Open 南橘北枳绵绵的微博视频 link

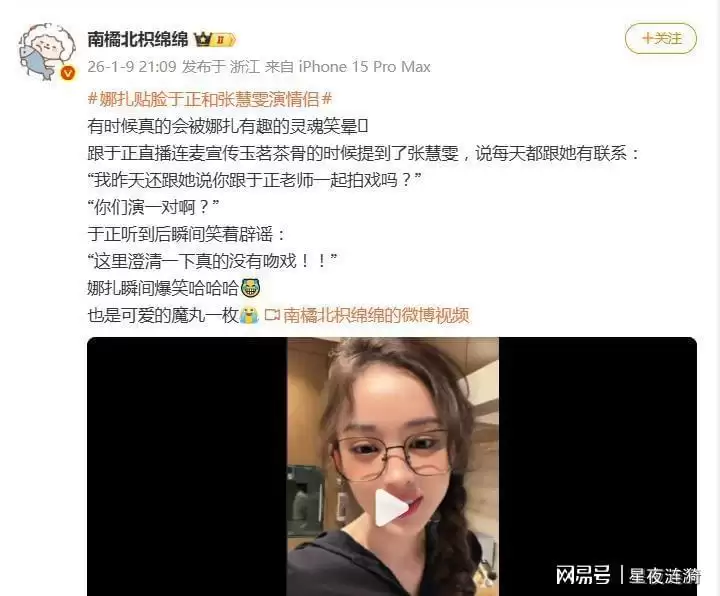pyautogui.click(x=376, y=315)
